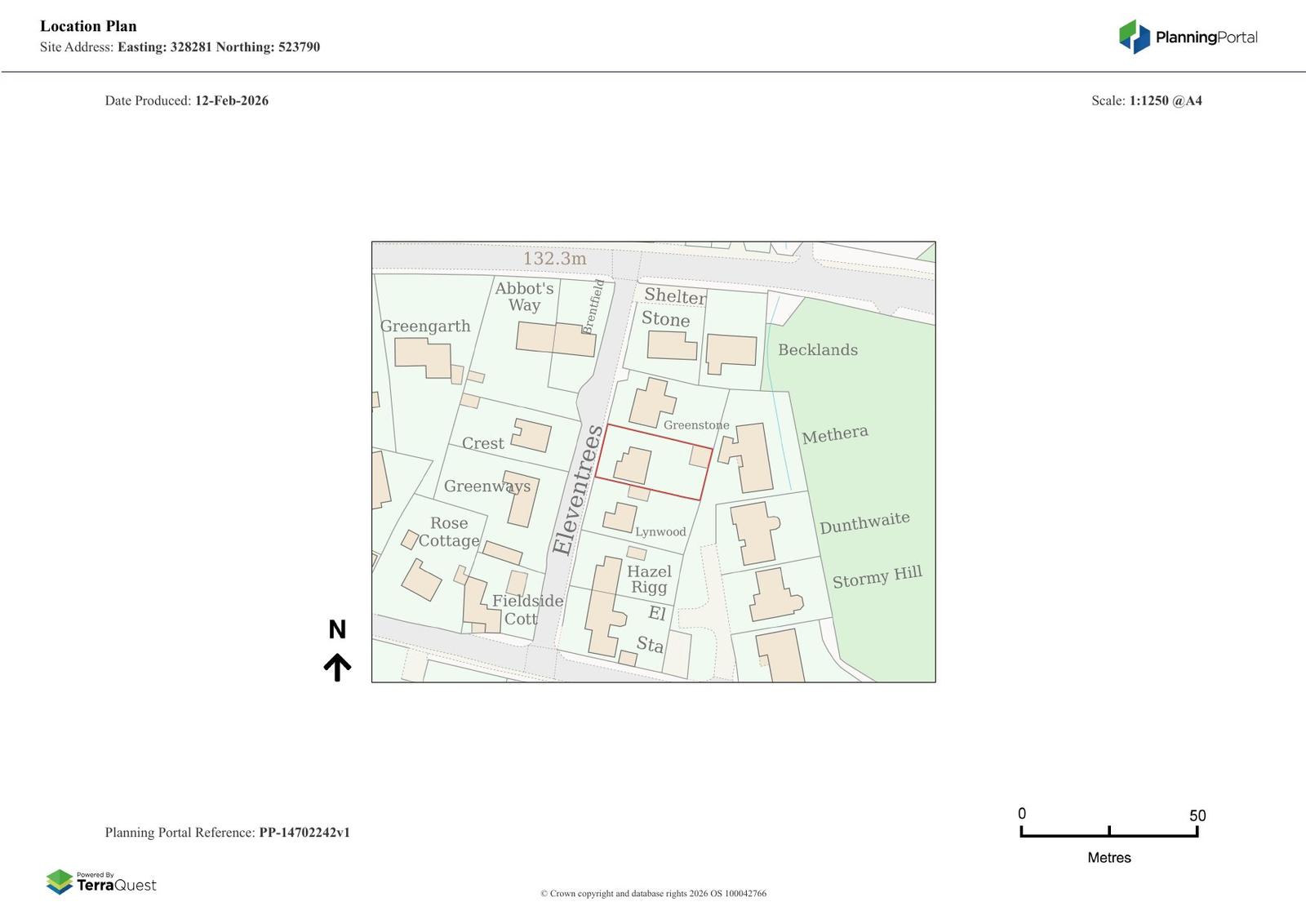Click the Planning Portal logo icon
The width and height of the screenshot is (1306, 924).
click(x=1134, y=37)
